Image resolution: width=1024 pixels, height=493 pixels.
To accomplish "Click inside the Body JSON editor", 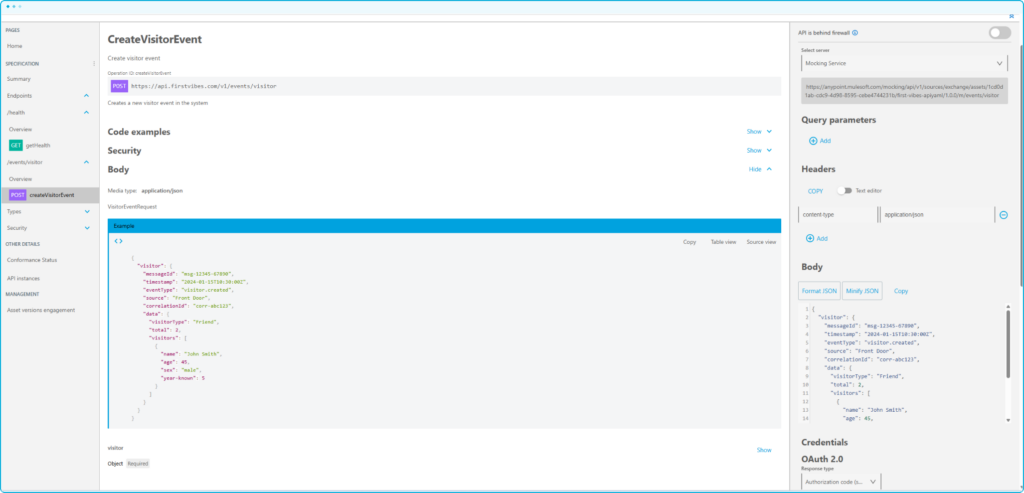I will click(904, 363).
